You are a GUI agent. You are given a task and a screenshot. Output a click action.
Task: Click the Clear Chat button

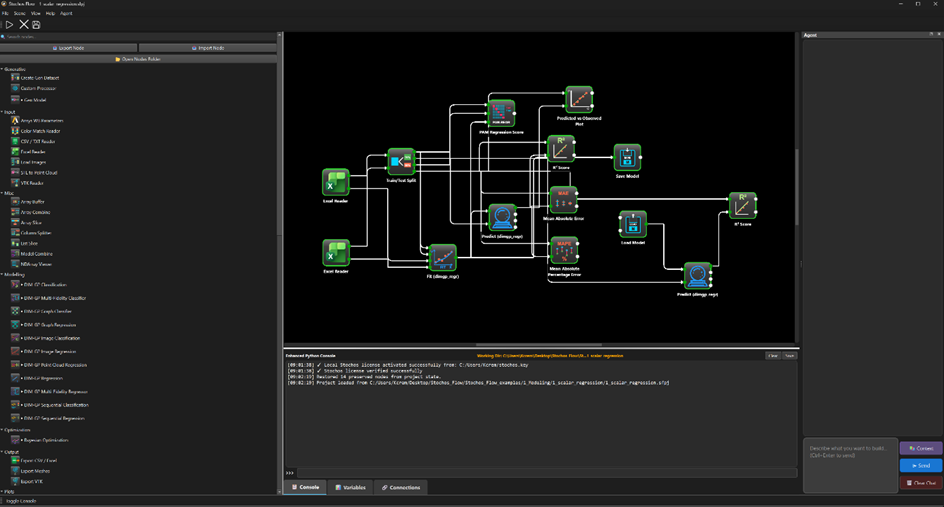click(920, 482)
